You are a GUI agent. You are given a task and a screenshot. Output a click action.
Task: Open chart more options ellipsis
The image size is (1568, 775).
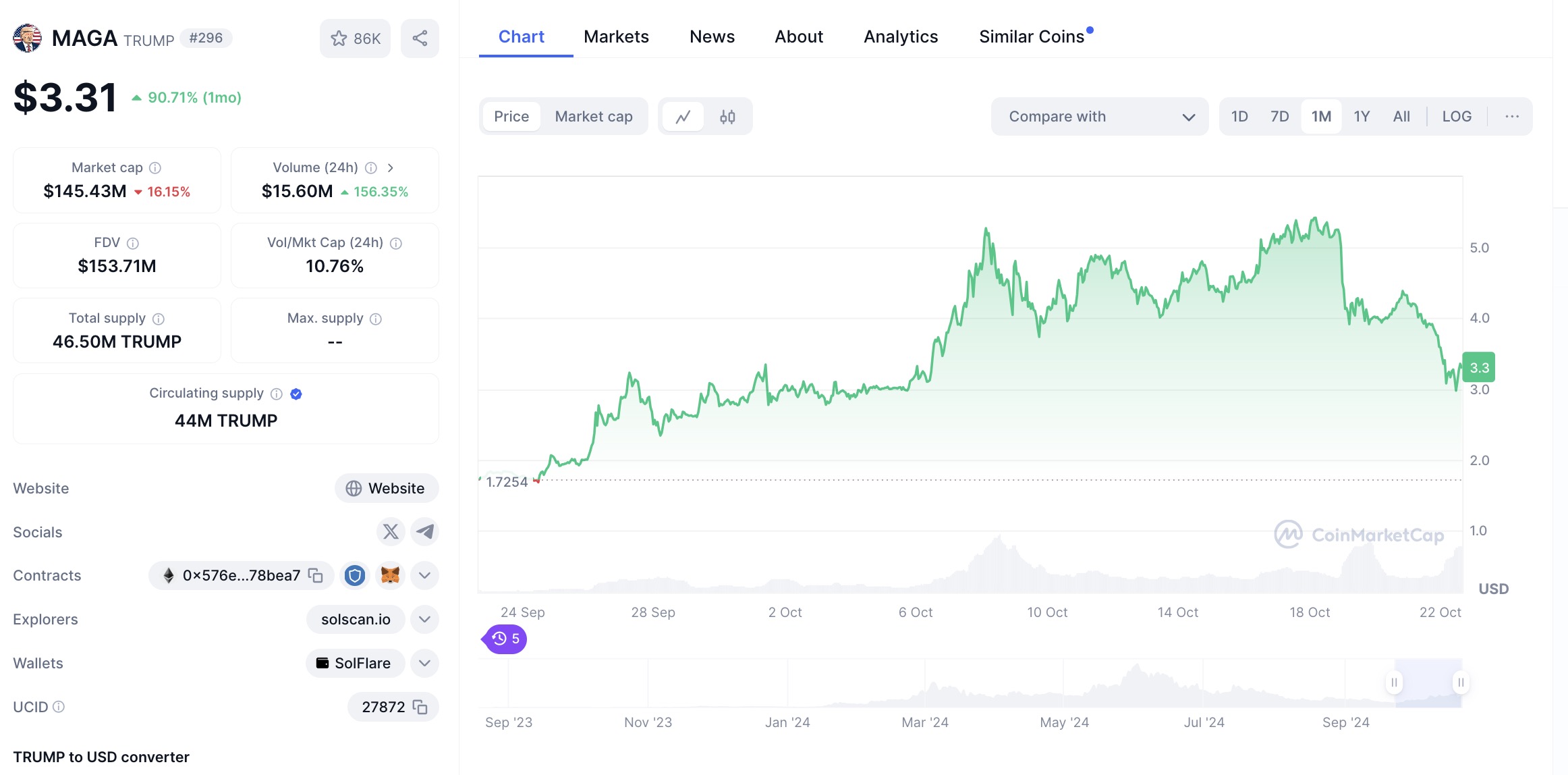tap(1512, 117)
